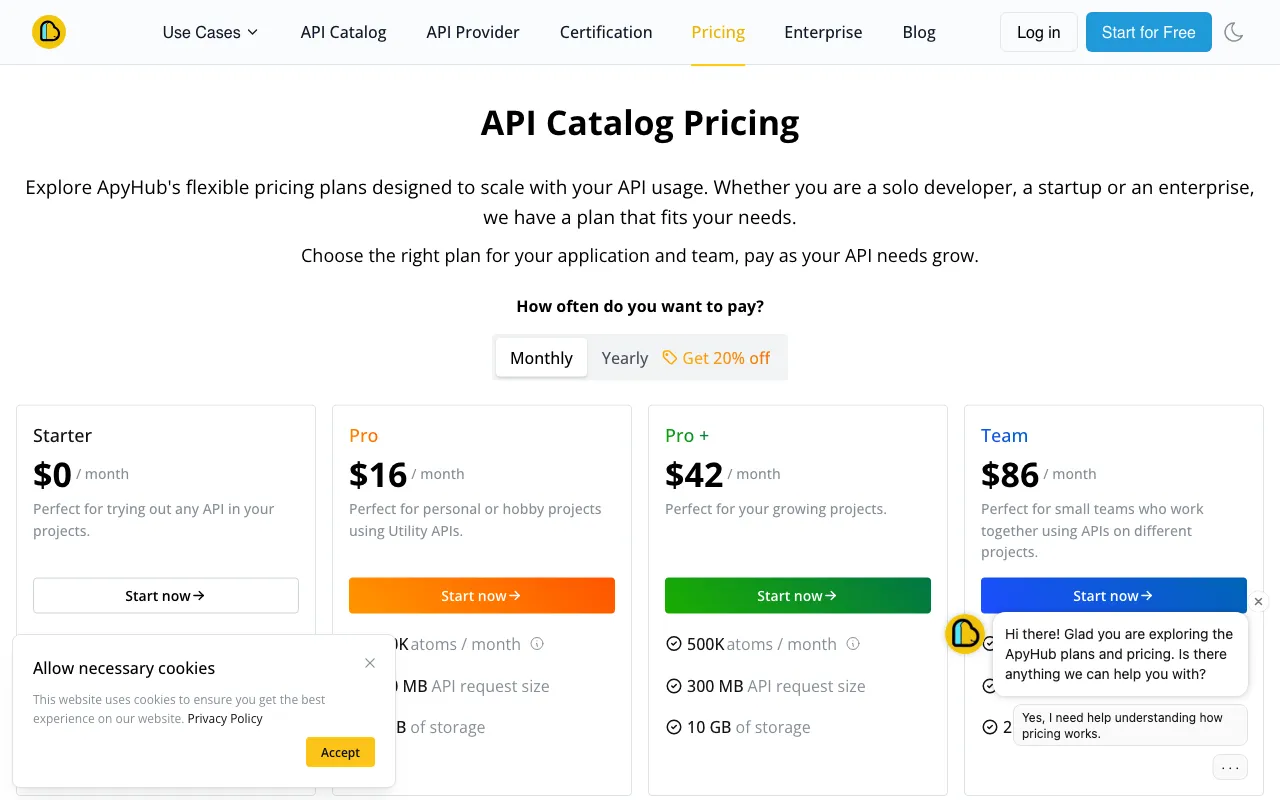Click the '$86' Team price
1280x800 pixels.
(x=1010, y=474)
